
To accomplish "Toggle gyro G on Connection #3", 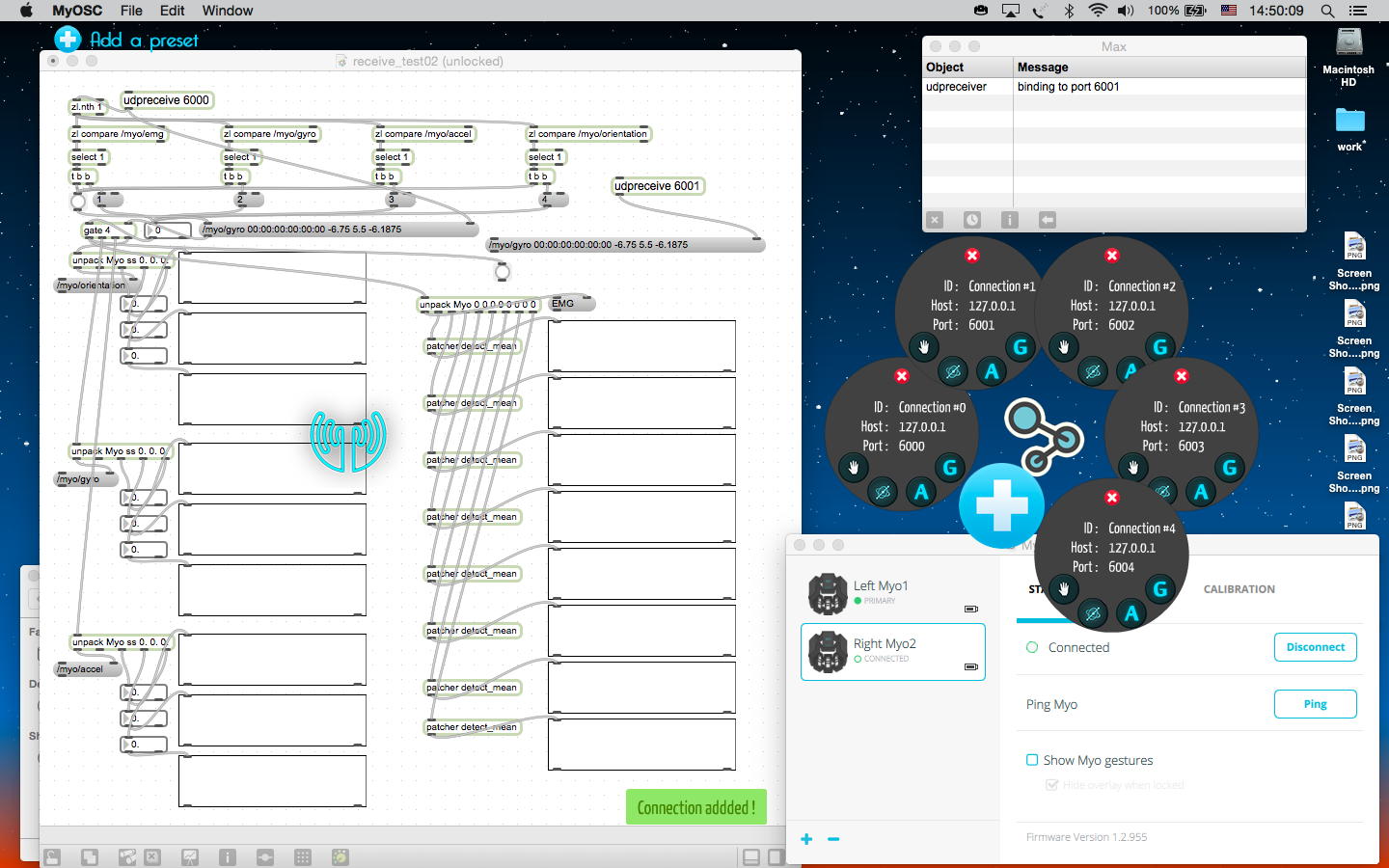I will coord(1229,468).
